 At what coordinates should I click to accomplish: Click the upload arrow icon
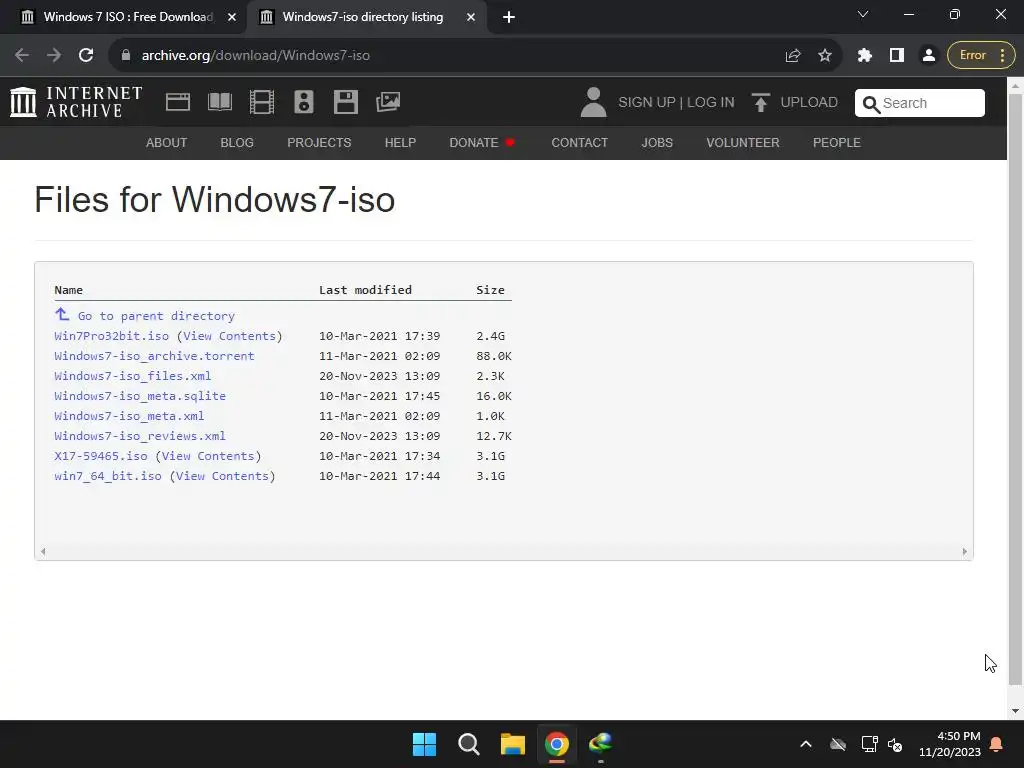point(760,103)
